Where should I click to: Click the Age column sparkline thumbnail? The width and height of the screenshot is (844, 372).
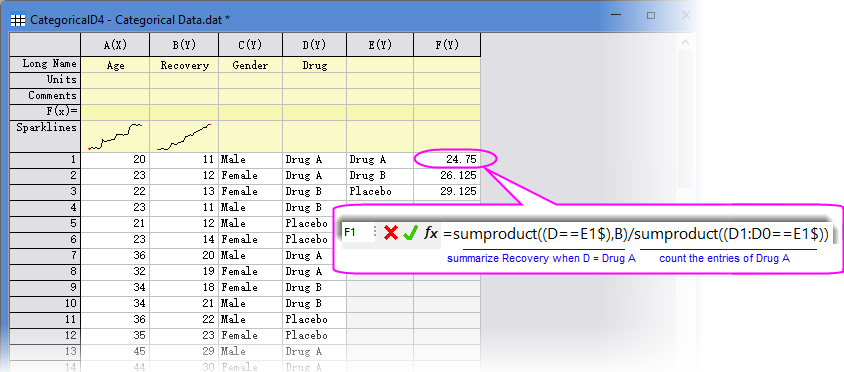(115, 136)
